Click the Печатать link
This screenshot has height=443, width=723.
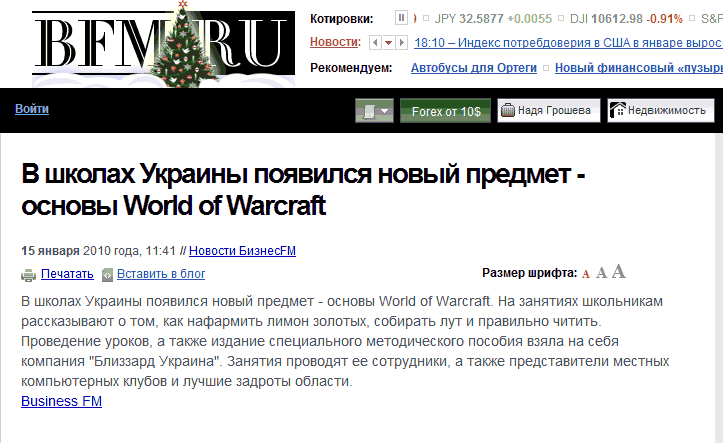coord(67,274)
